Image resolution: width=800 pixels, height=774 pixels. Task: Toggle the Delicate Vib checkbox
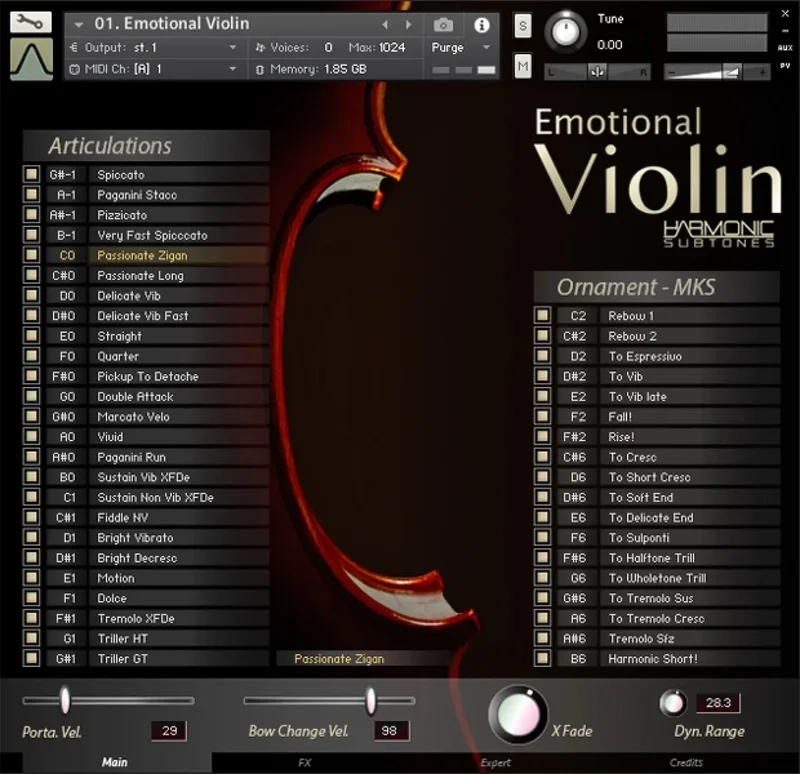(32, 295)
